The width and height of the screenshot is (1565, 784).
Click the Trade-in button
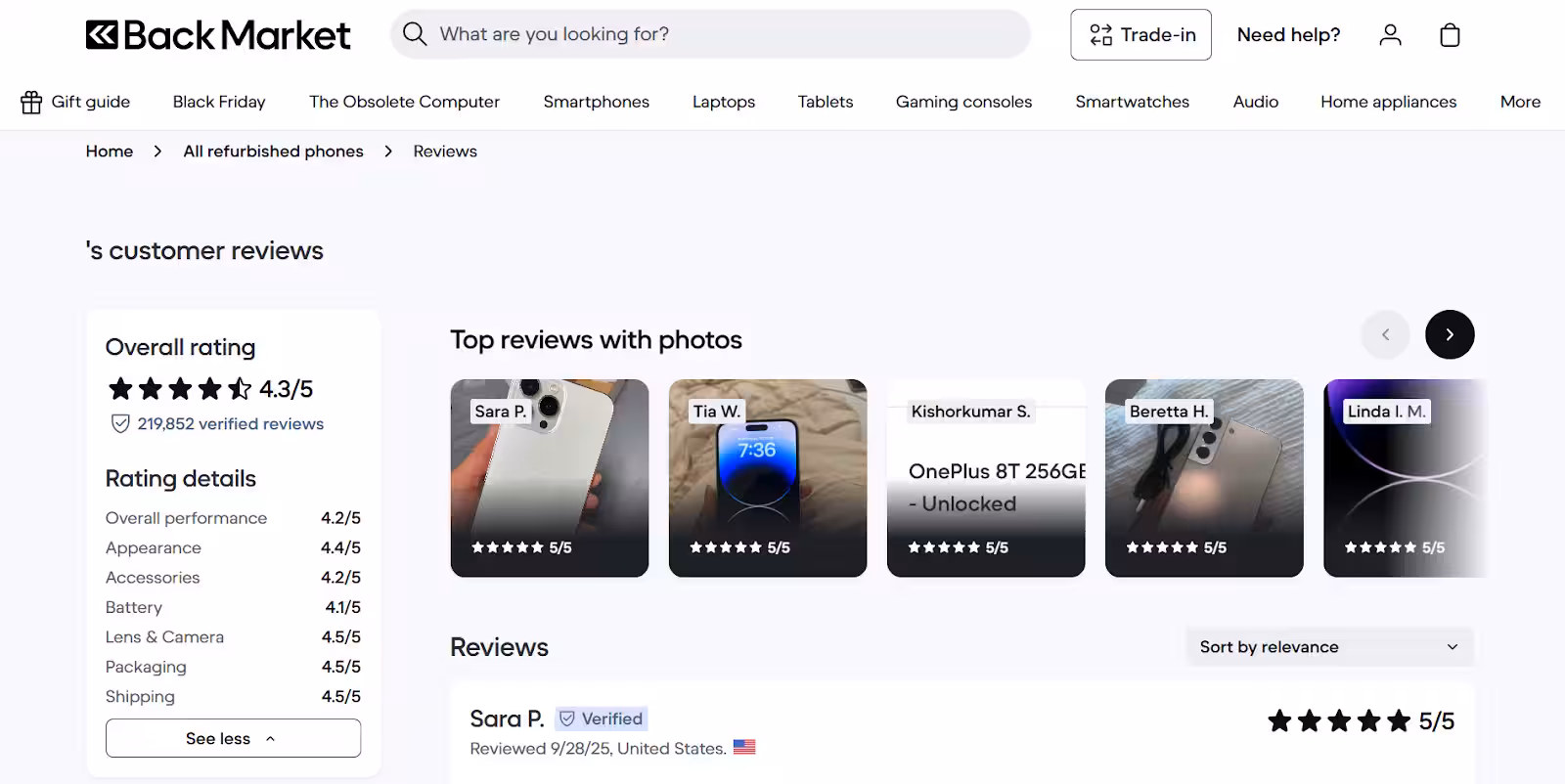coord(1140,35)
